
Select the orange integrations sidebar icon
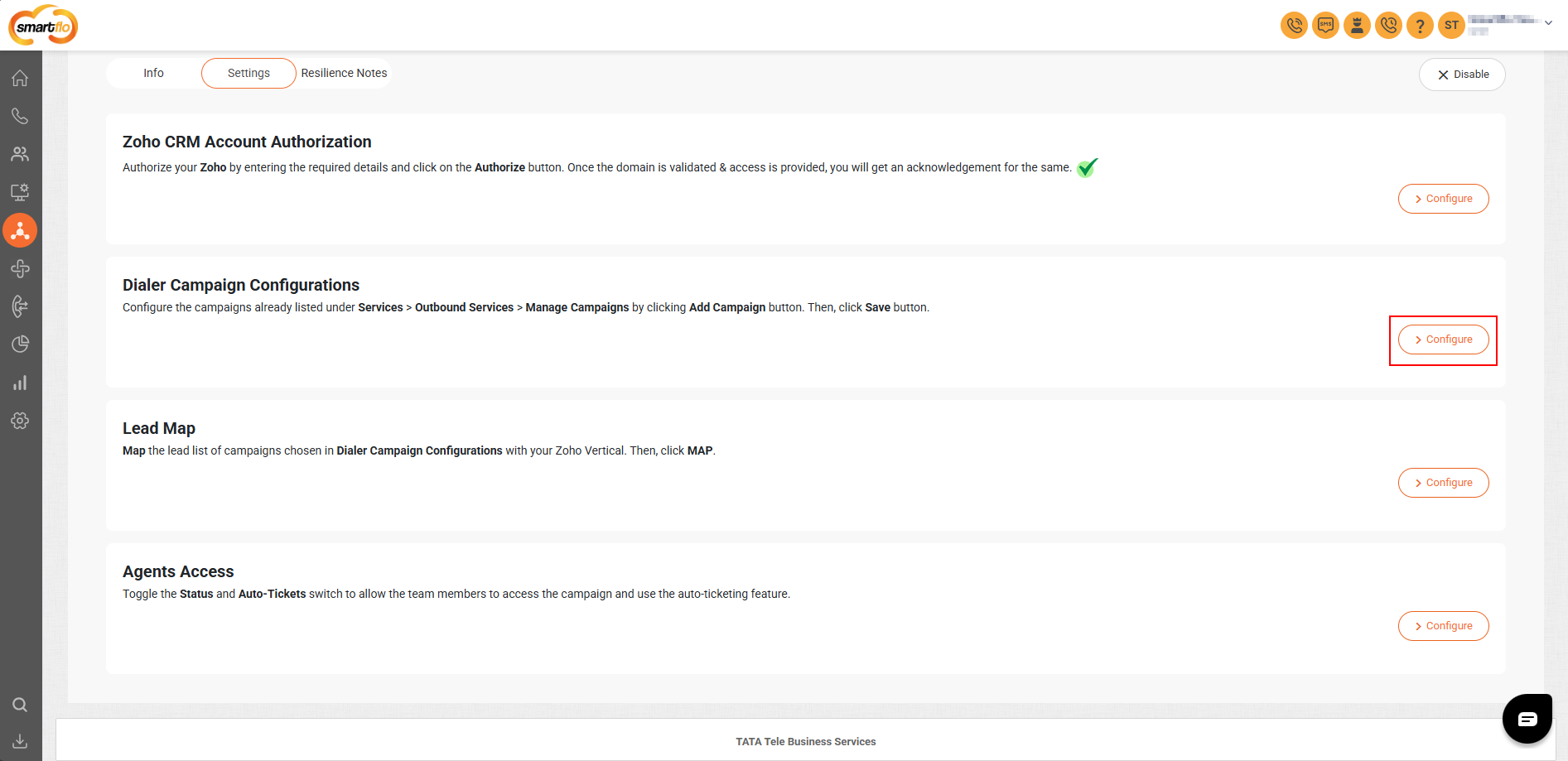(x=20, y=230)
